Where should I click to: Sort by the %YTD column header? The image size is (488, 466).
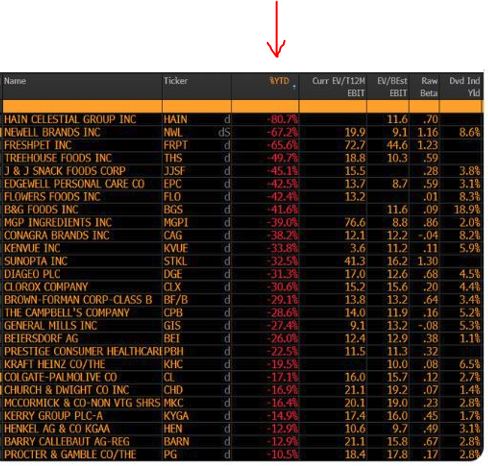(279, 81)
